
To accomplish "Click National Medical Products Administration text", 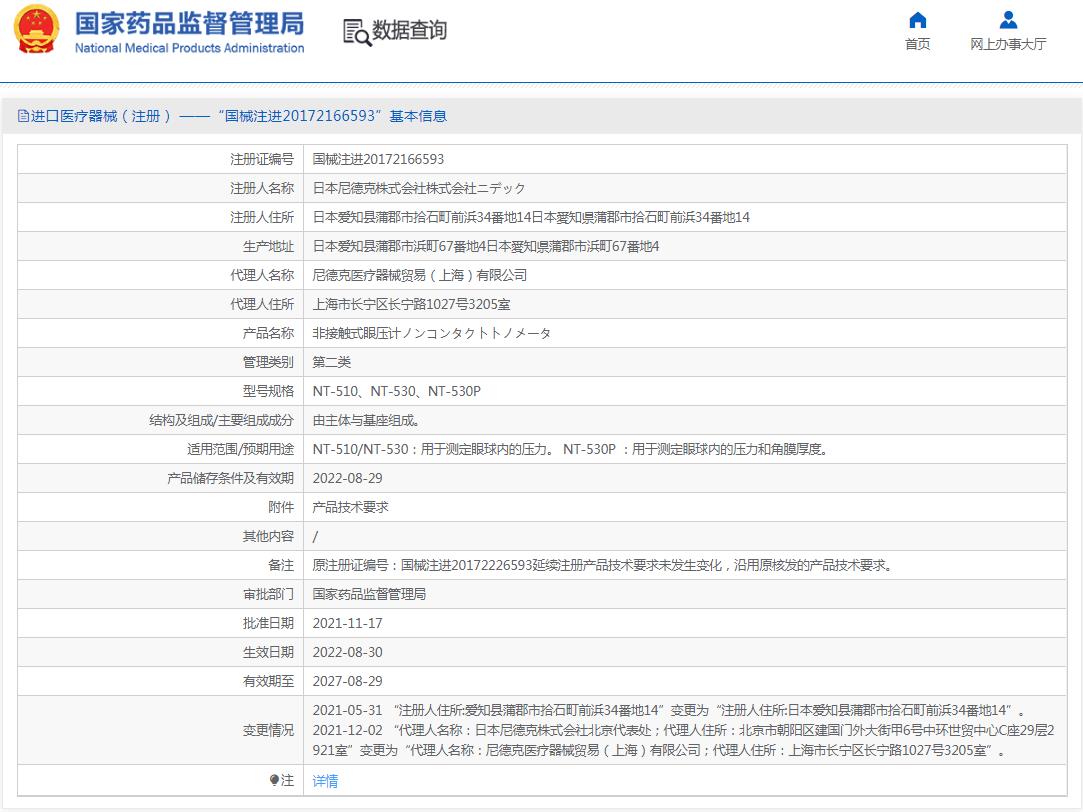I will (x=189, y=48).
